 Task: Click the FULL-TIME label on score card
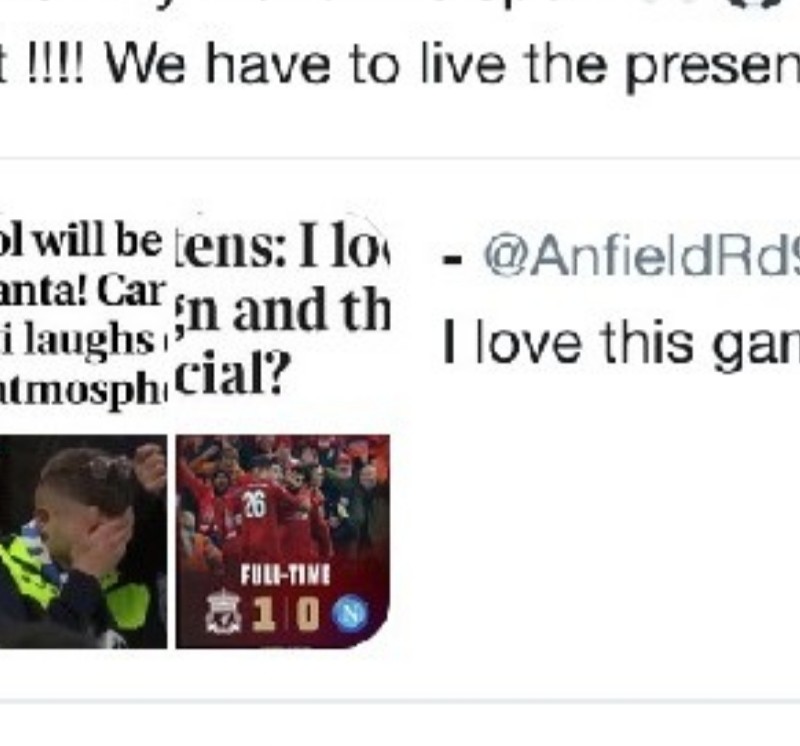tap(286, 575)
